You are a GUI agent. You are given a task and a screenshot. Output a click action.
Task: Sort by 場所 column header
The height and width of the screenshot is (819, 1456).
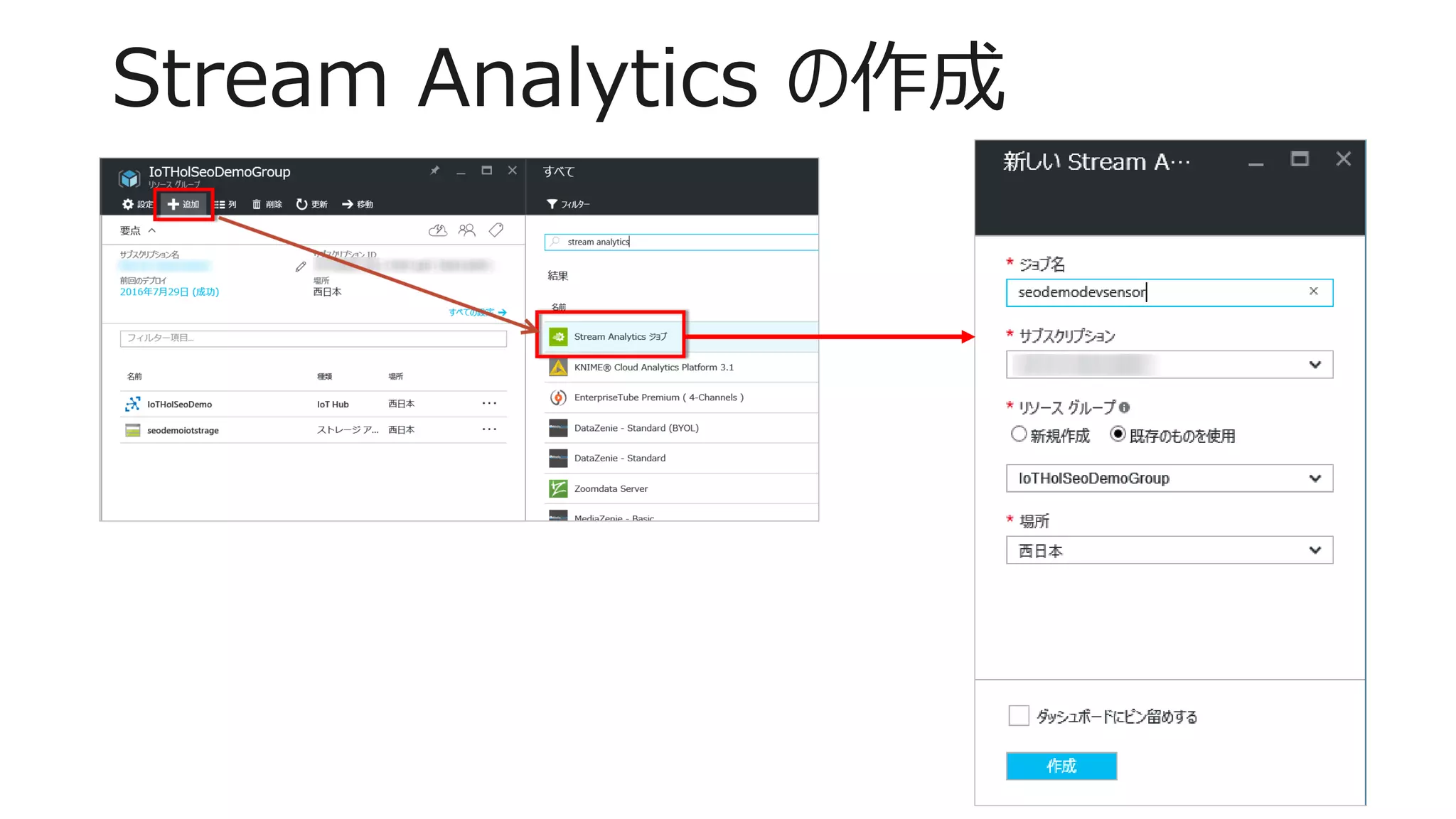[x=395, y=376]
